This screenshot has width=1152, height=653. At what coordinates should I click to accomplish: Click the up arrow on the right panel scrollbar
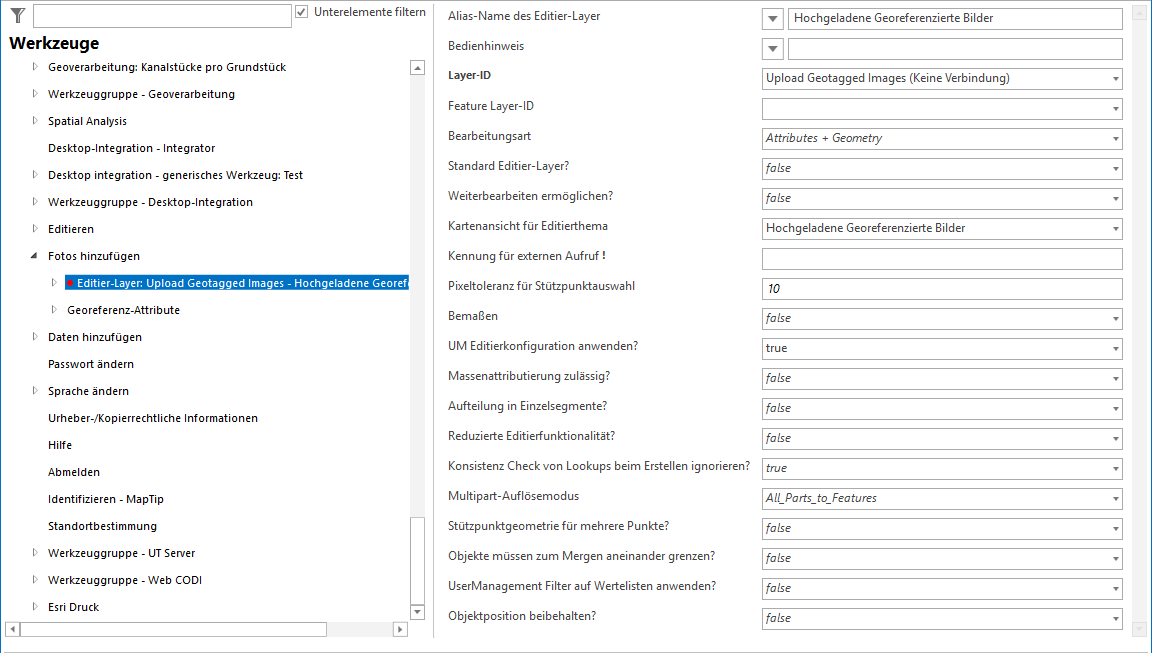pos(1138,12)
